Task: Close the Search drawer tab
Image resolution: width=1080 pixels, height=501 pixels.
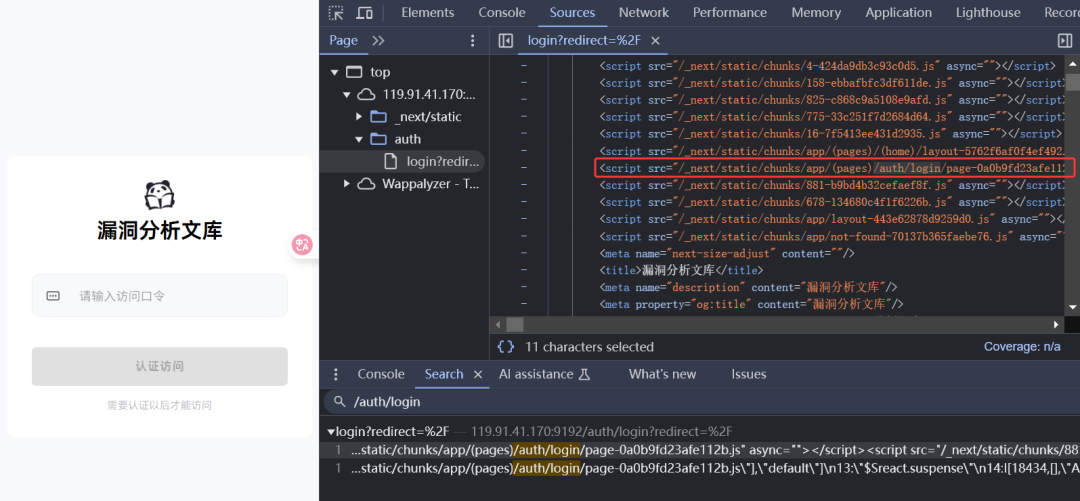Action: 478,374
